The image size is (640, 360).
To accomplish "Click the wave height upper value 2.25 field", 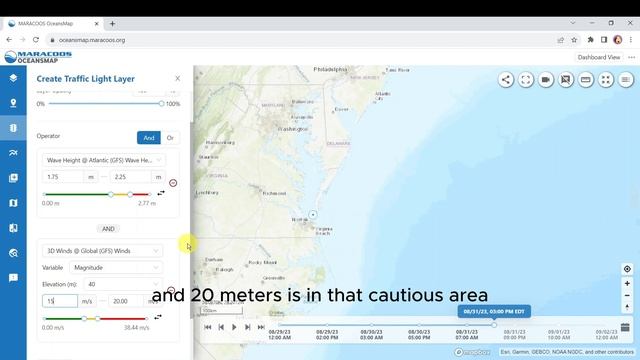I will pos(131,177).
